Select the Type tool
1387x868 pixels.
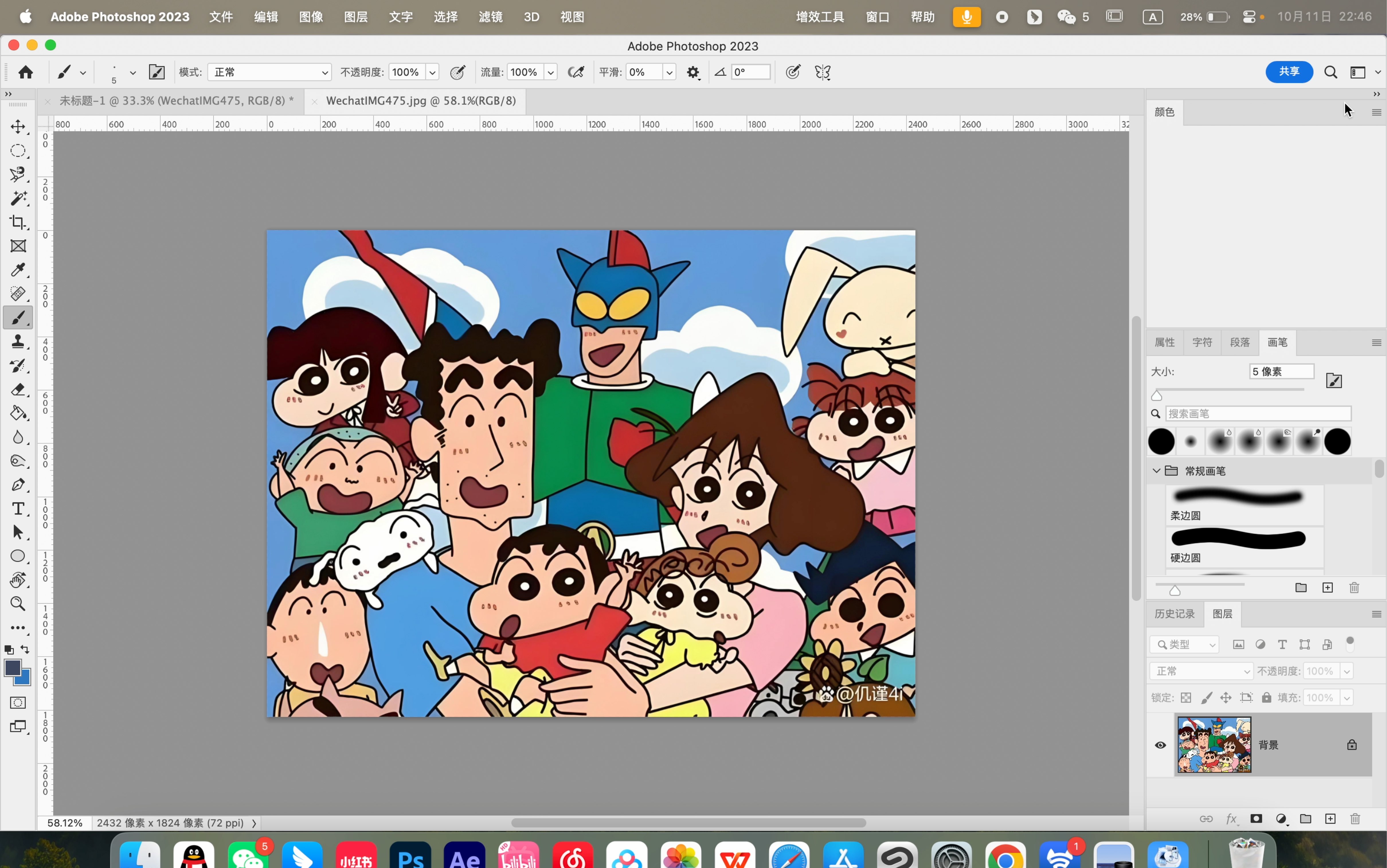click(18, 509)
